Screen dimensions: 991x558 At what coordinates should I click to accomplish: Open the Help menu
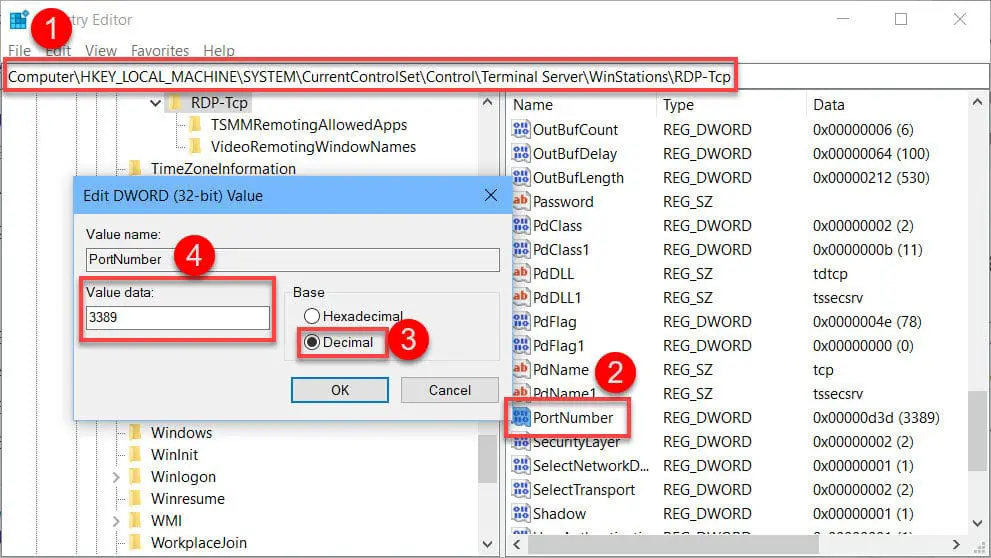click(219, 51)
